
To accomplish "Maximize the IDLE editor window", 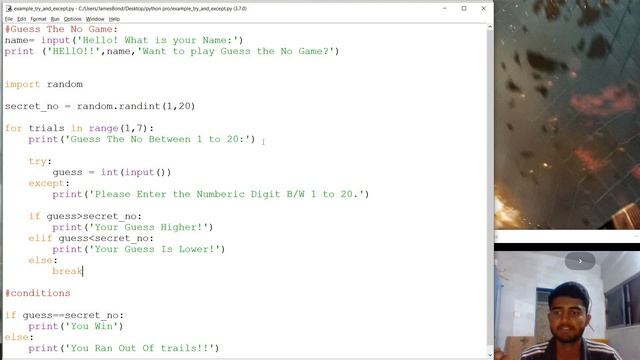I will pyautogui.click(x=464, y=8).
